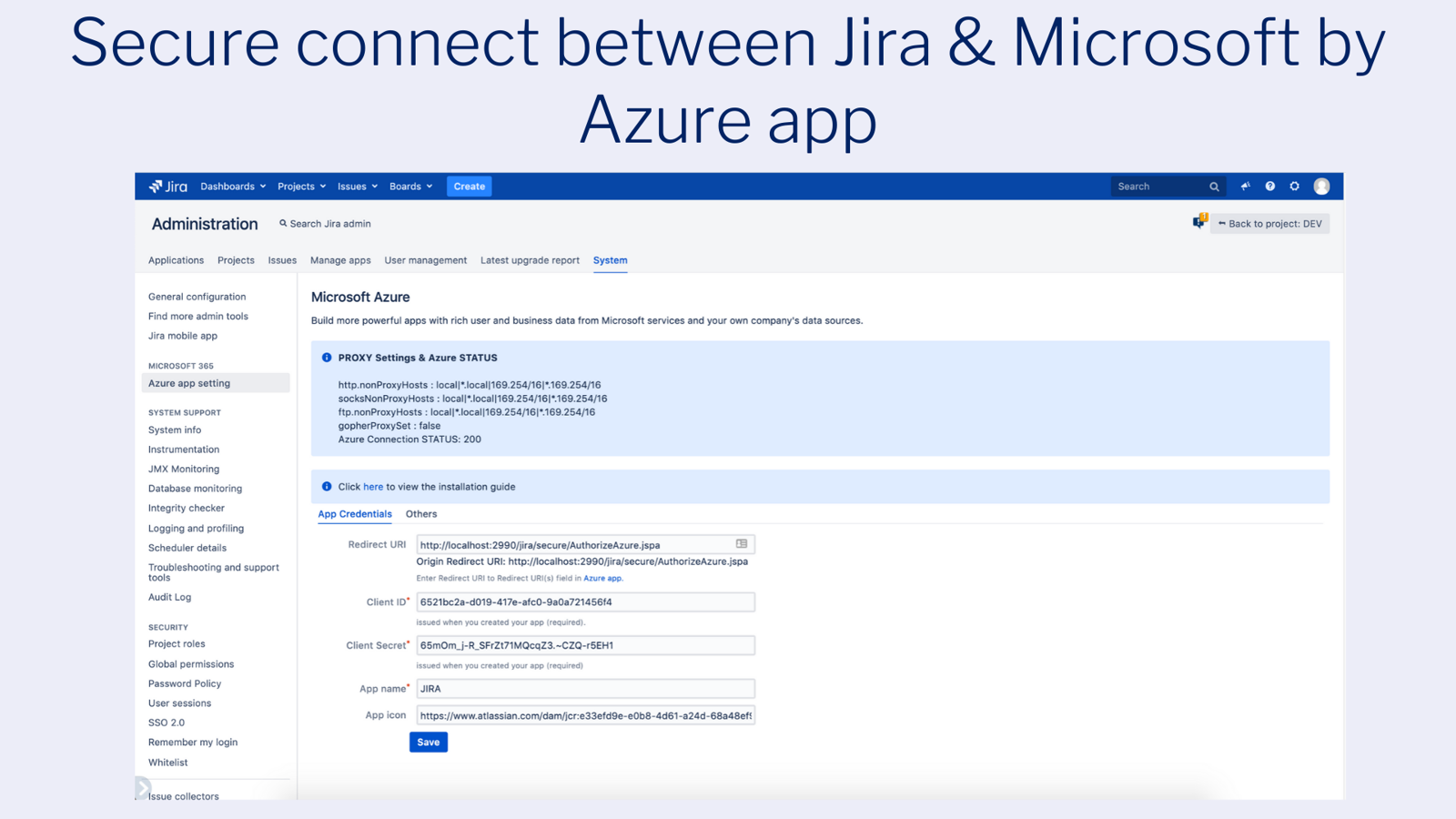The height and width of the screenshot is (819, 1456).
Task: Open Issue collectors
Action: point(184,796)
